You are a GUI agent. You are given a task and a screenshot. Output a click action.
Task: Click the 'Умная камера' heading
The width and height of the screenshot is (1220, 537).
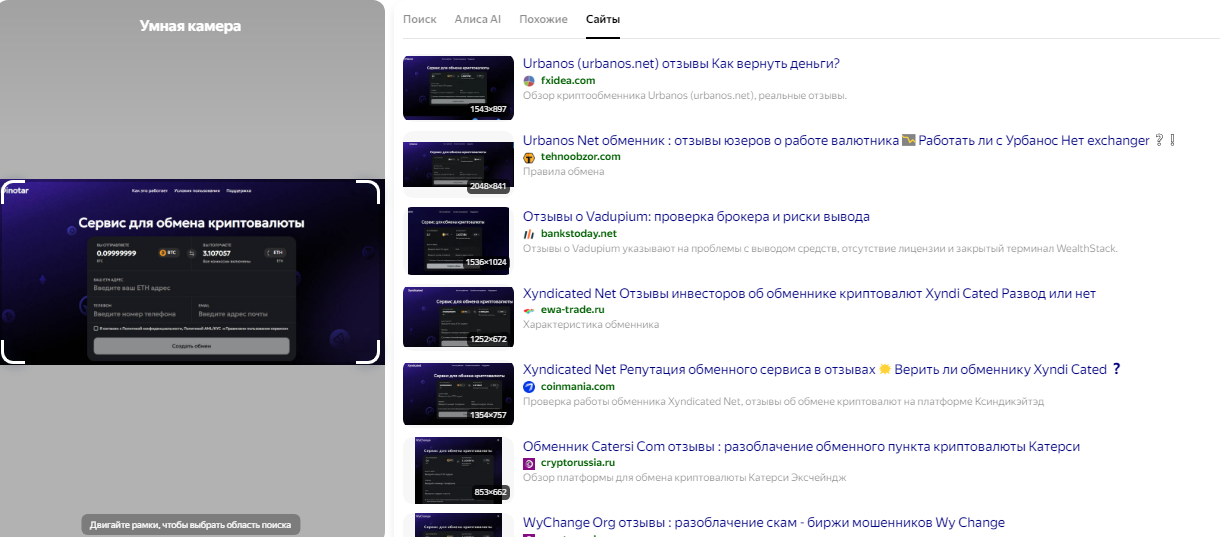coord(191,26)
